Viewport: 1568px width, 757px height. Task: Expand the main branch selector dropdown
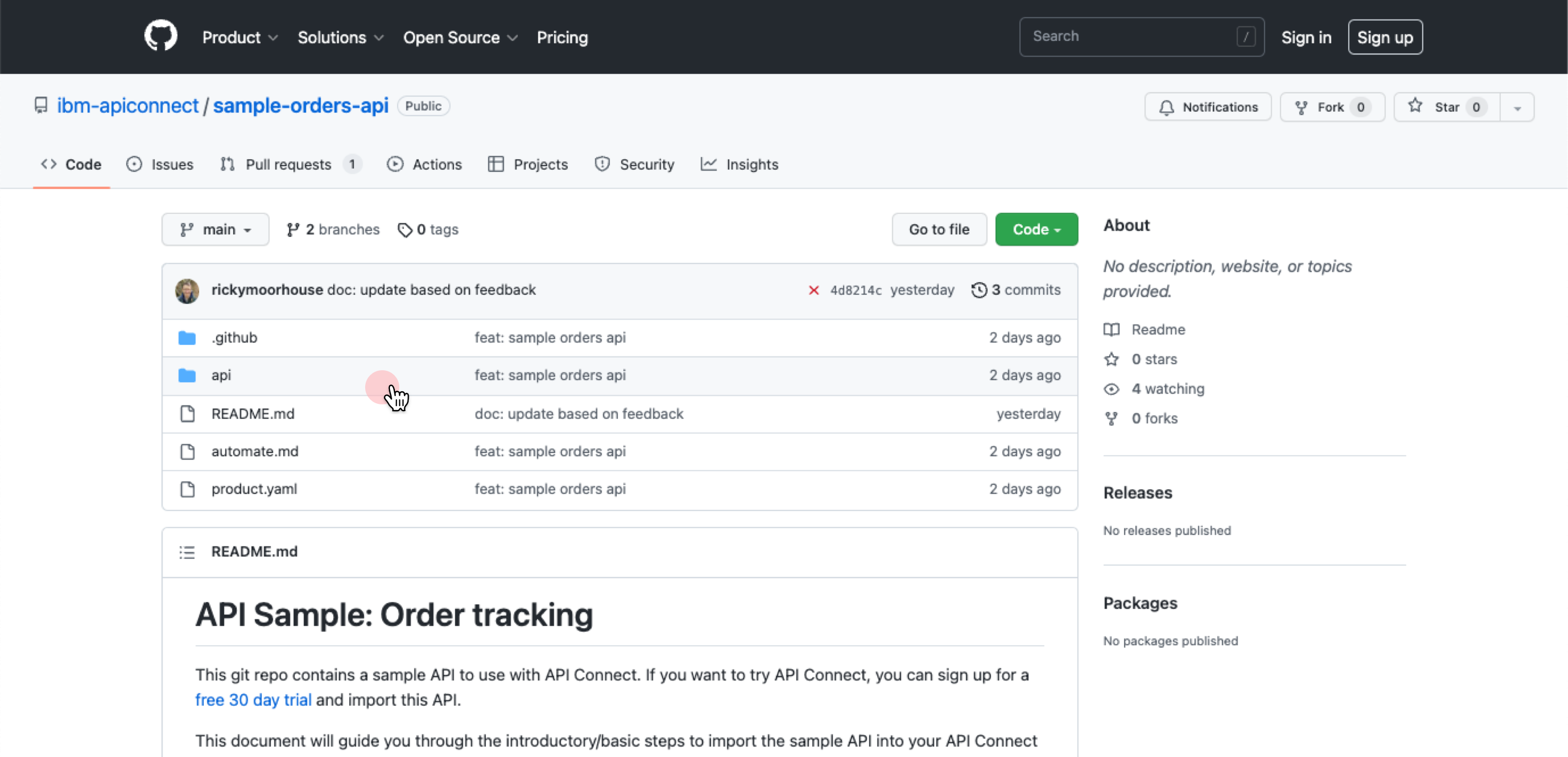pos(215,230)
